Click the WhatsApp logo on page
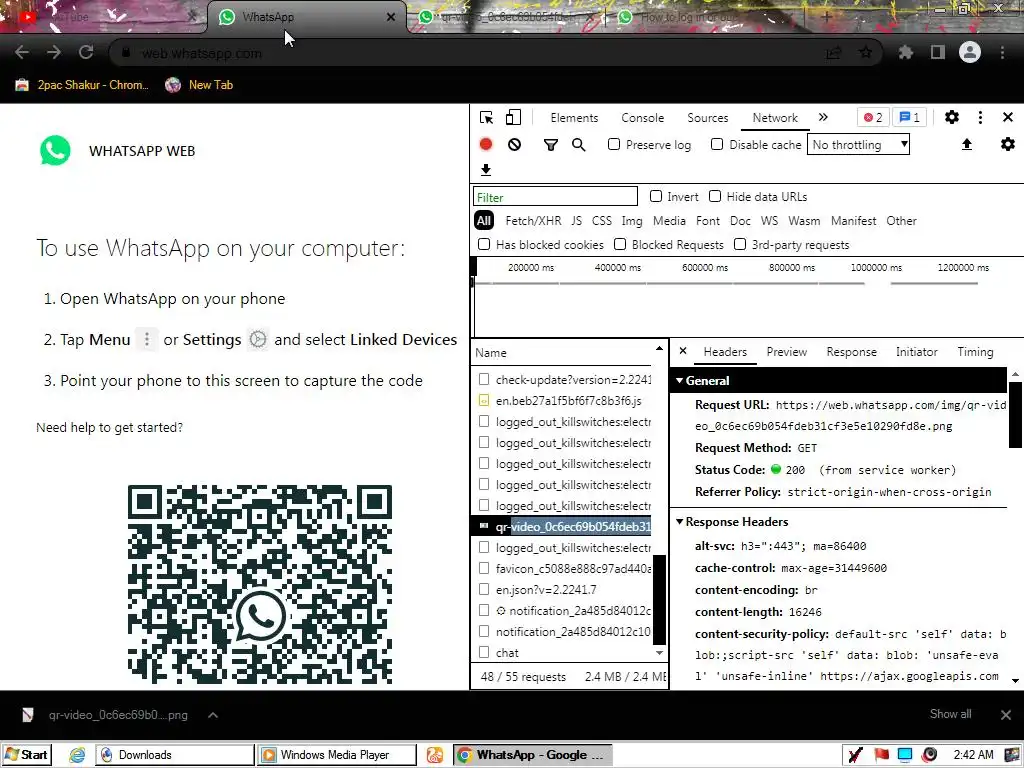This screenshot has height=768, width=1024. 56,151
